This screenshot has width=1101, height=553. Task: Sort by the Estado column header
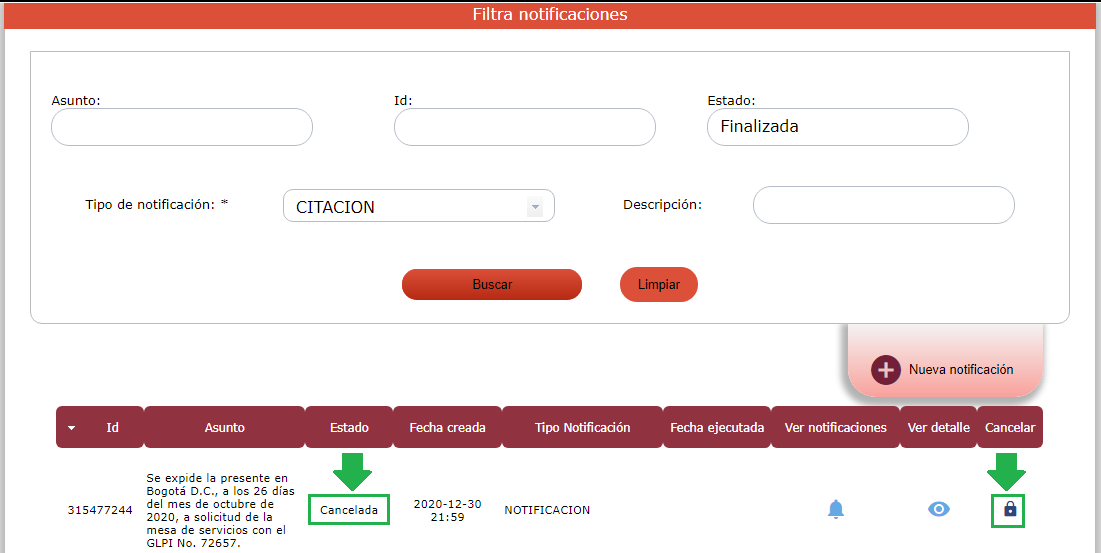[x=349, y=427]
